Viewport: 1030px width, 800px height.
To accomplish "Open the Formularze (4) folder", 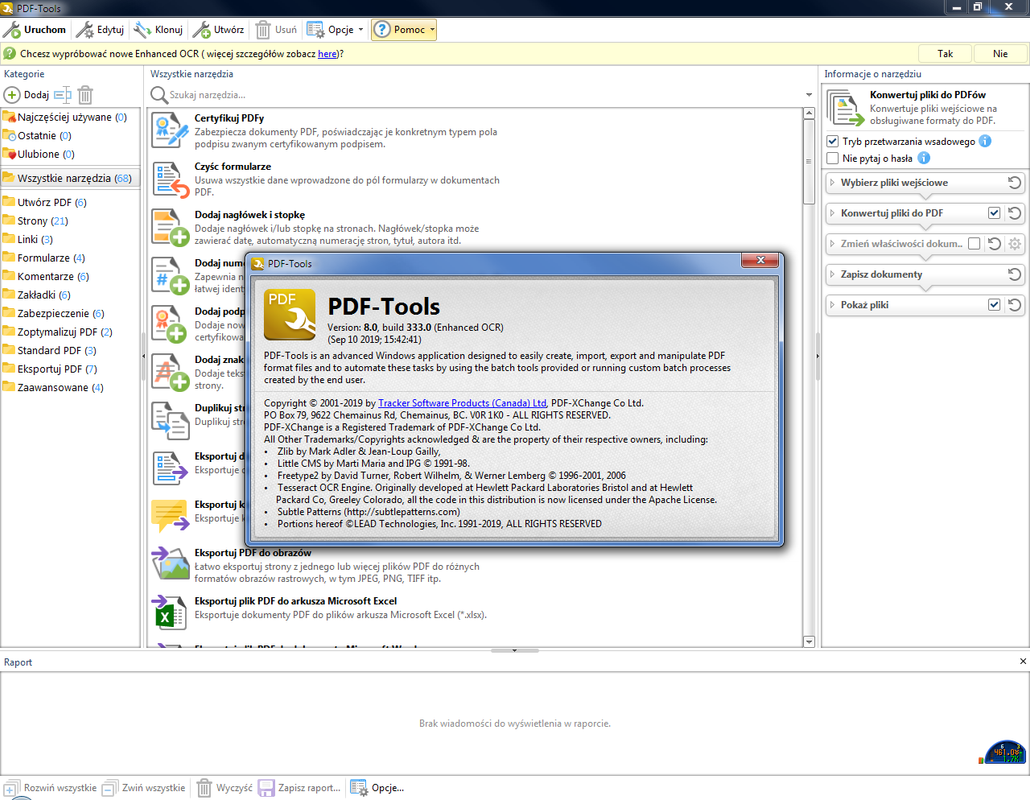I will (x=70, y=258).
